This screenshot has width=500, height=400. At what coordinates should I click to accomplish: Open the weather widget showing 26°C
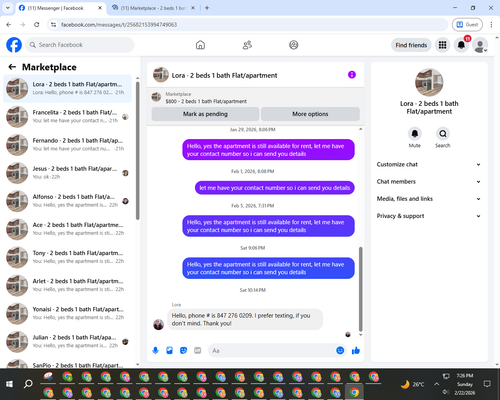point(412,384)
